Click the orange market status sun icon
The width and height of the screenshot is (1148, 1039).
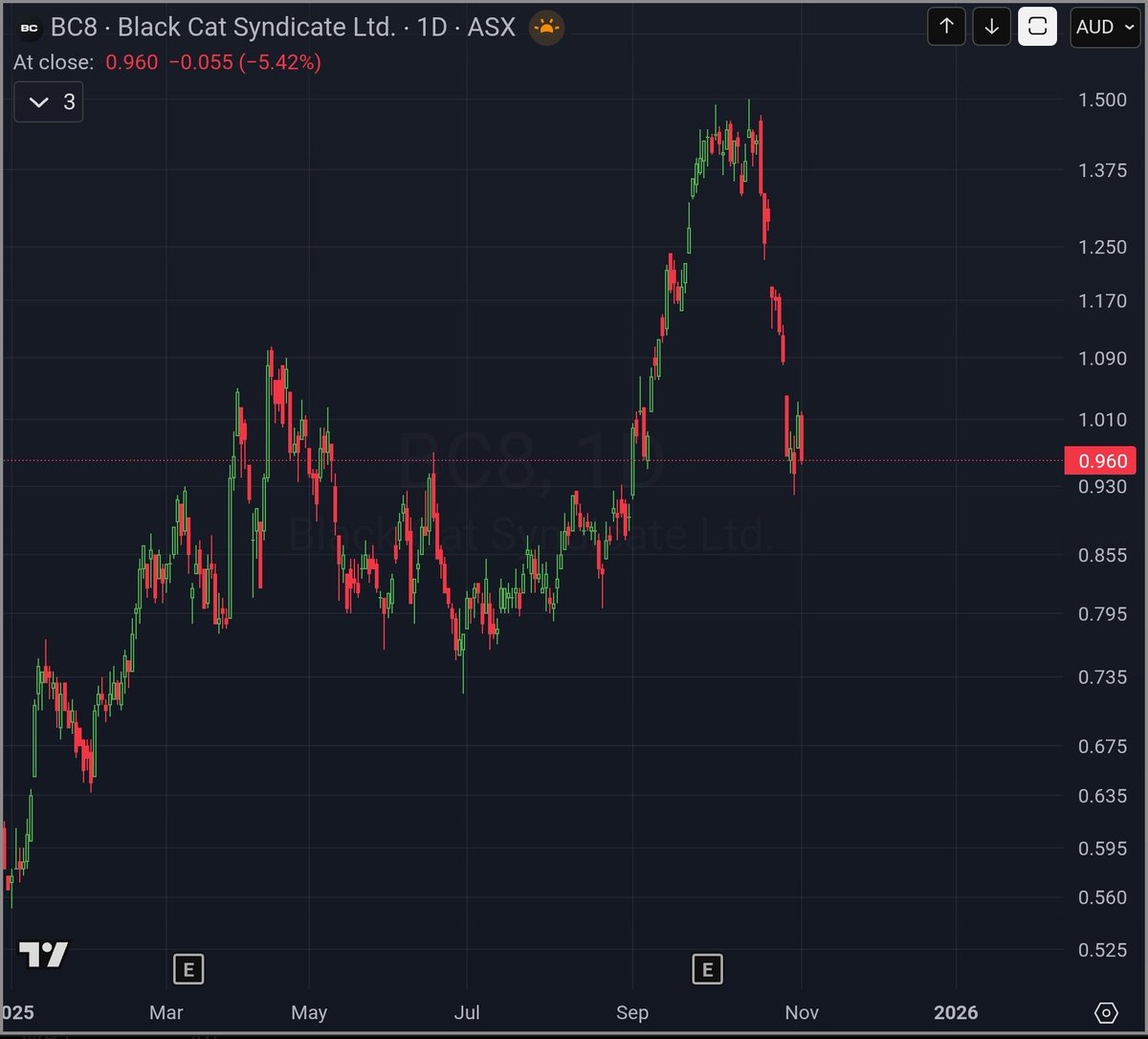pos(546,28)
